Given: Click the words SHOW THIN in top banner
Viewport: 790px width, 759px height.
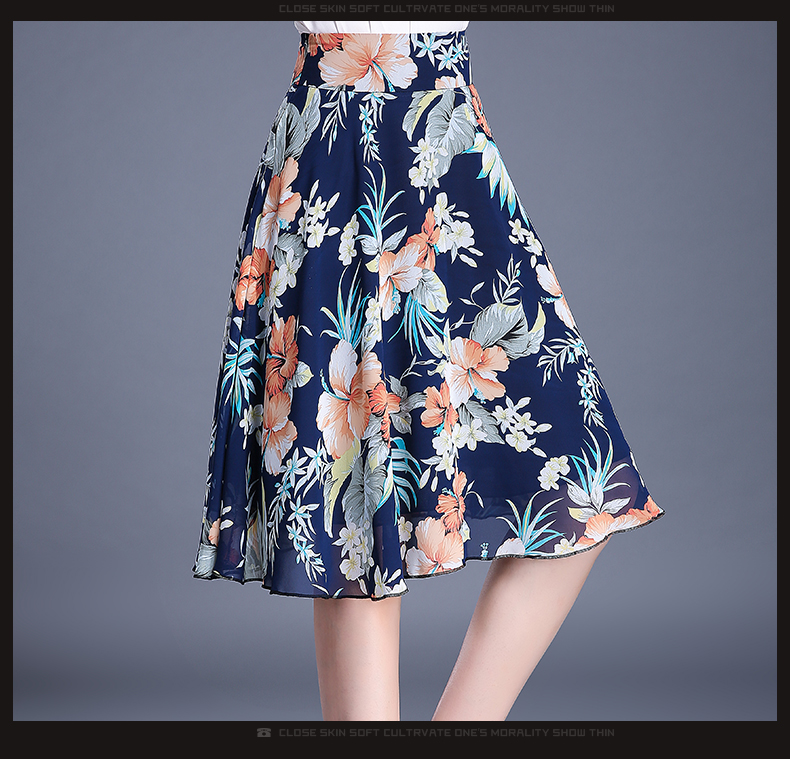Looking at the screenshot, I should click(x=582, y=9).
